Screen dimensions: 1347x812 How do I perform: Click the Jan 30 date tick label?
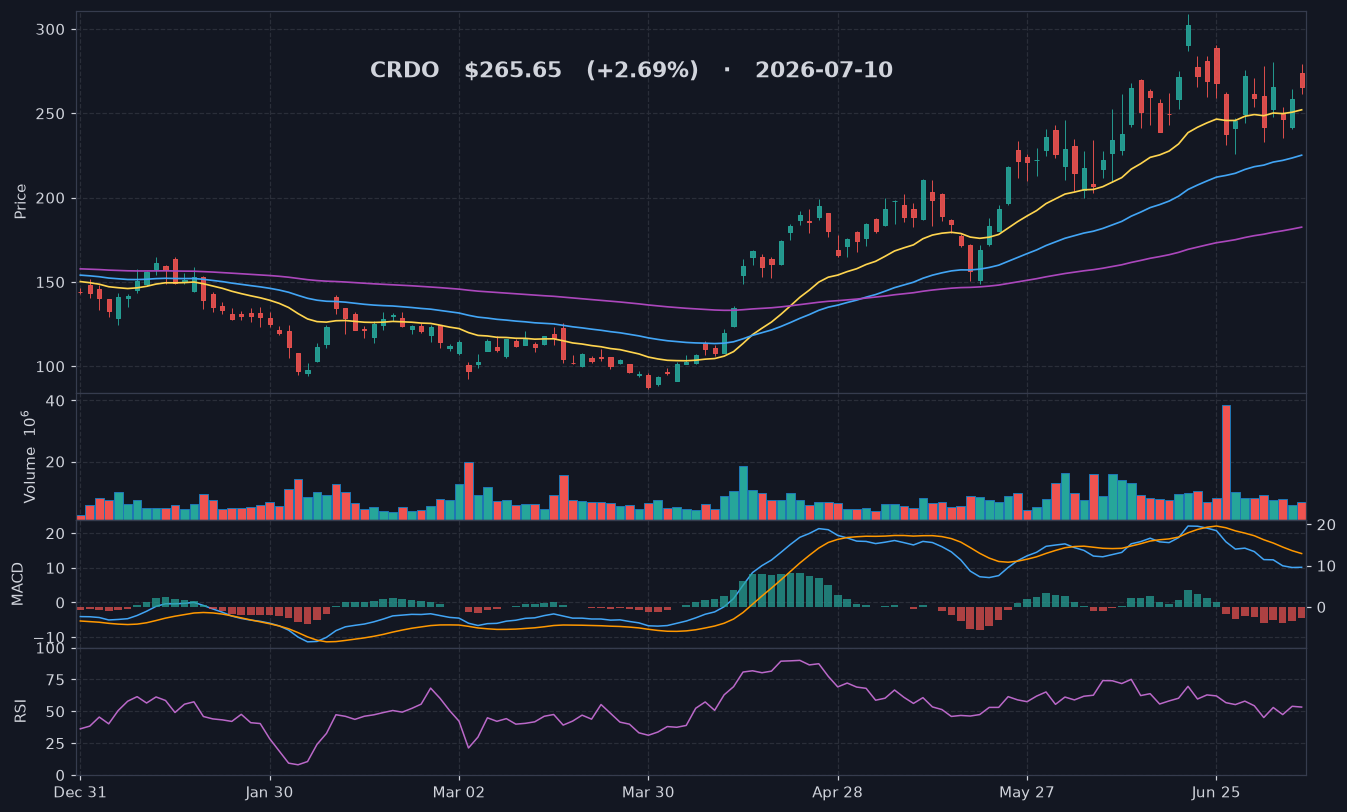coord(270,792)
